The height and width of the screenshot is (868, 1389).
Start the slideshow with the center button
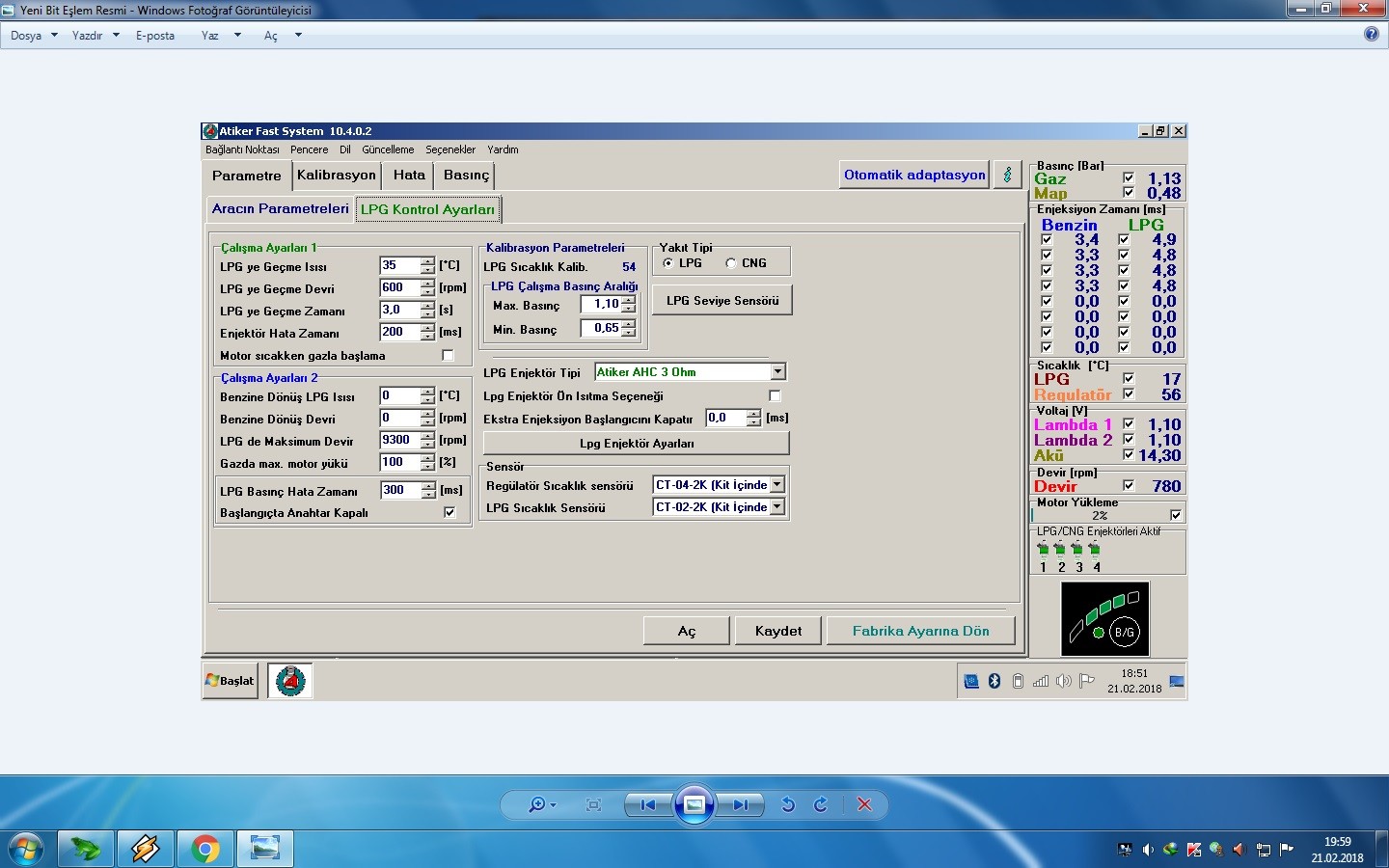click(694, 804)
